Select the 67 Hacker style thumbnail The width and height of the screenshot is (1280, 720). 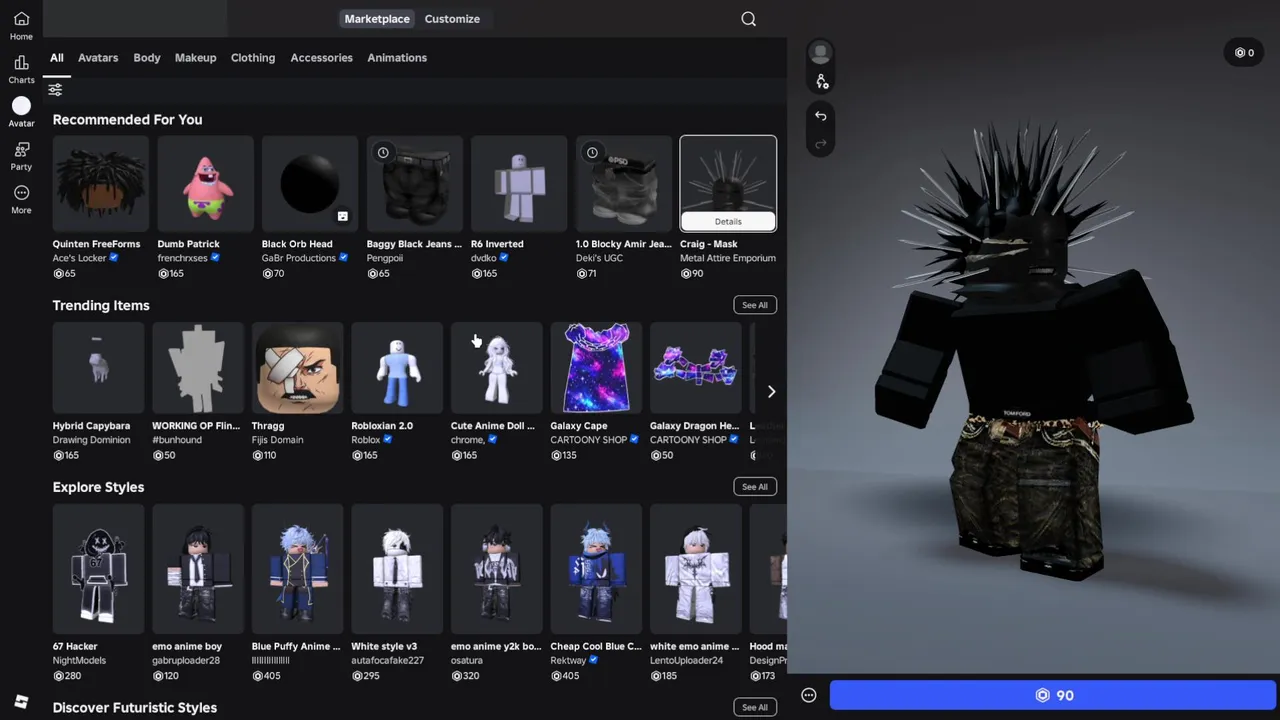(x=98, y=569)
